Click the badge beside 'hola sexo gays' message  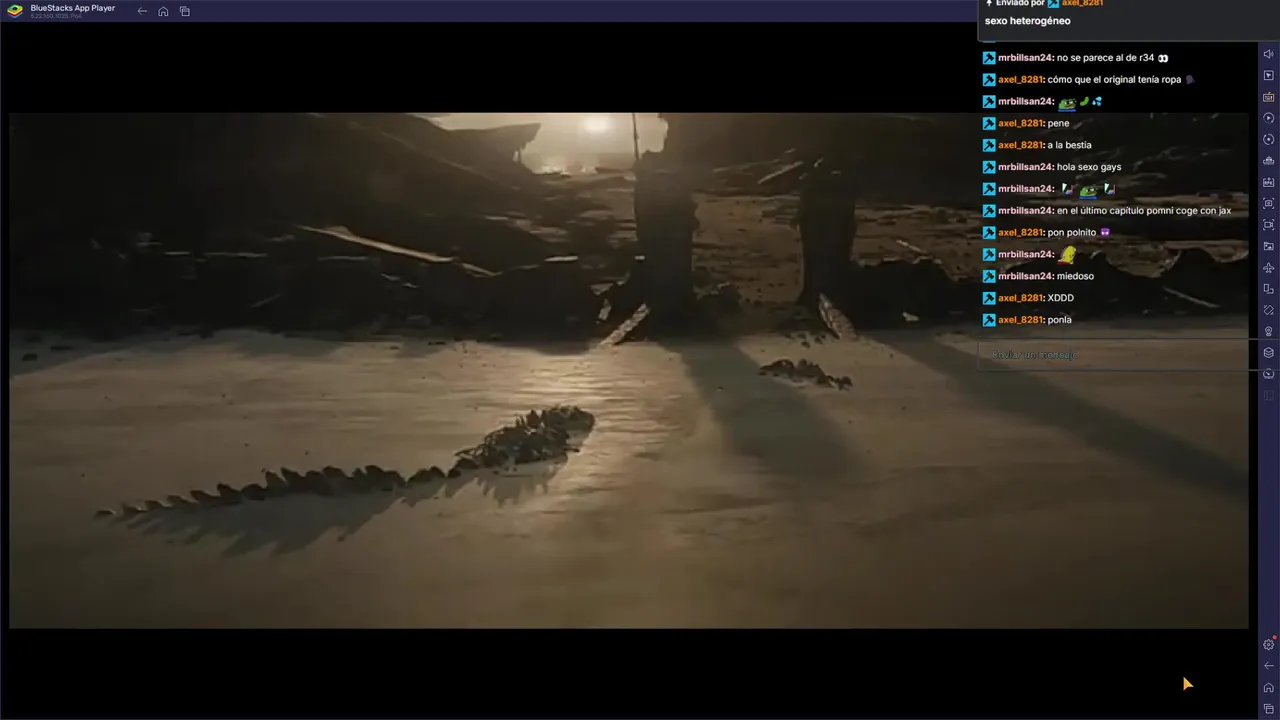989,167
